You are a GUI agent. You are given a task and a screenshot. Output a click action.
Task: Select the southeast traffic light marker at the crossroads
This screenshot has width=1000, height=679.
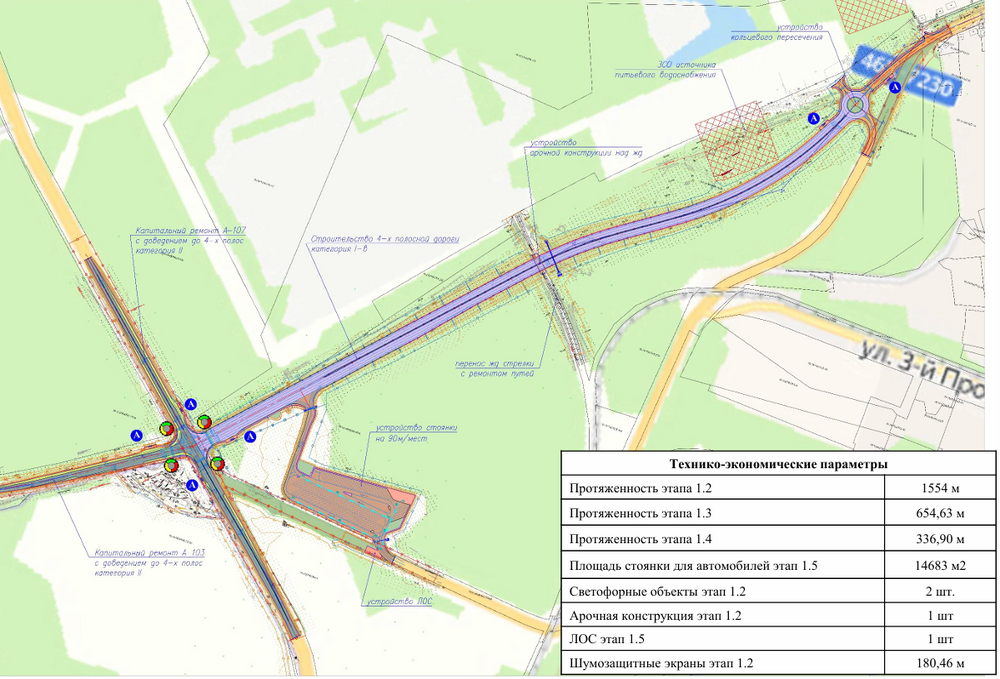tap(217, 464)
